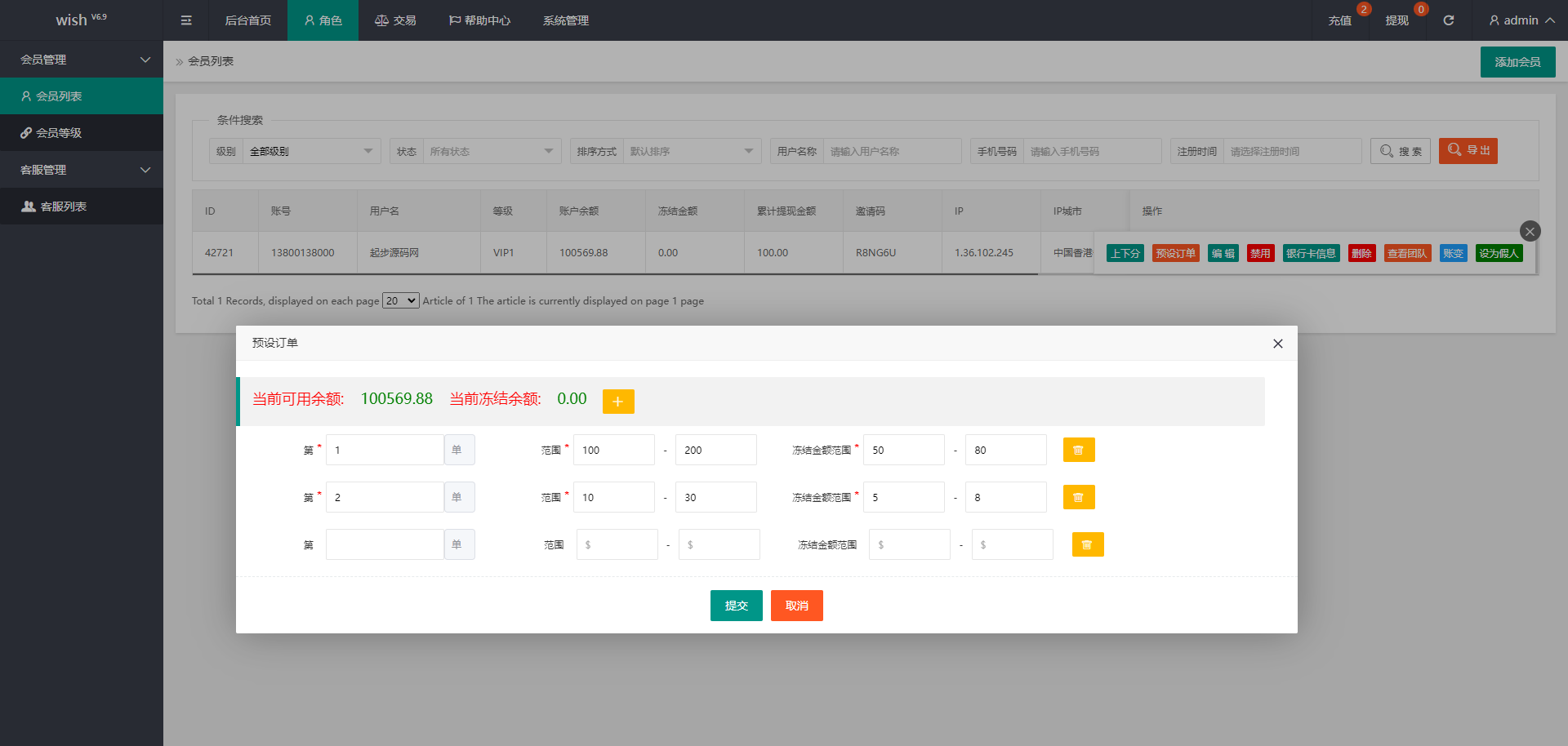Open the 排序方式 sort order dropdown

point(691,151)
